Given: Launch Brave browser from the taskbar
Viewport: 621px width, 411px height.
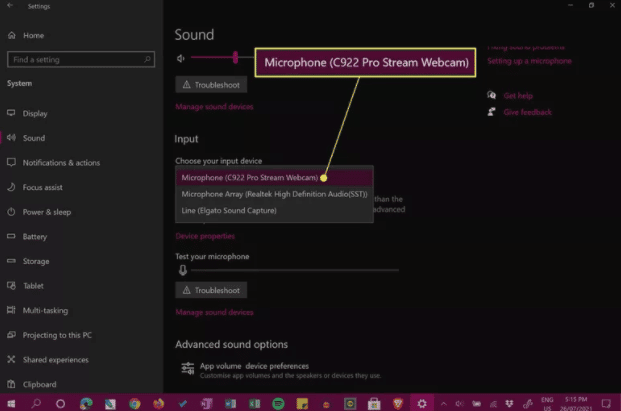Looking at the screenshot, I should 398,403.
